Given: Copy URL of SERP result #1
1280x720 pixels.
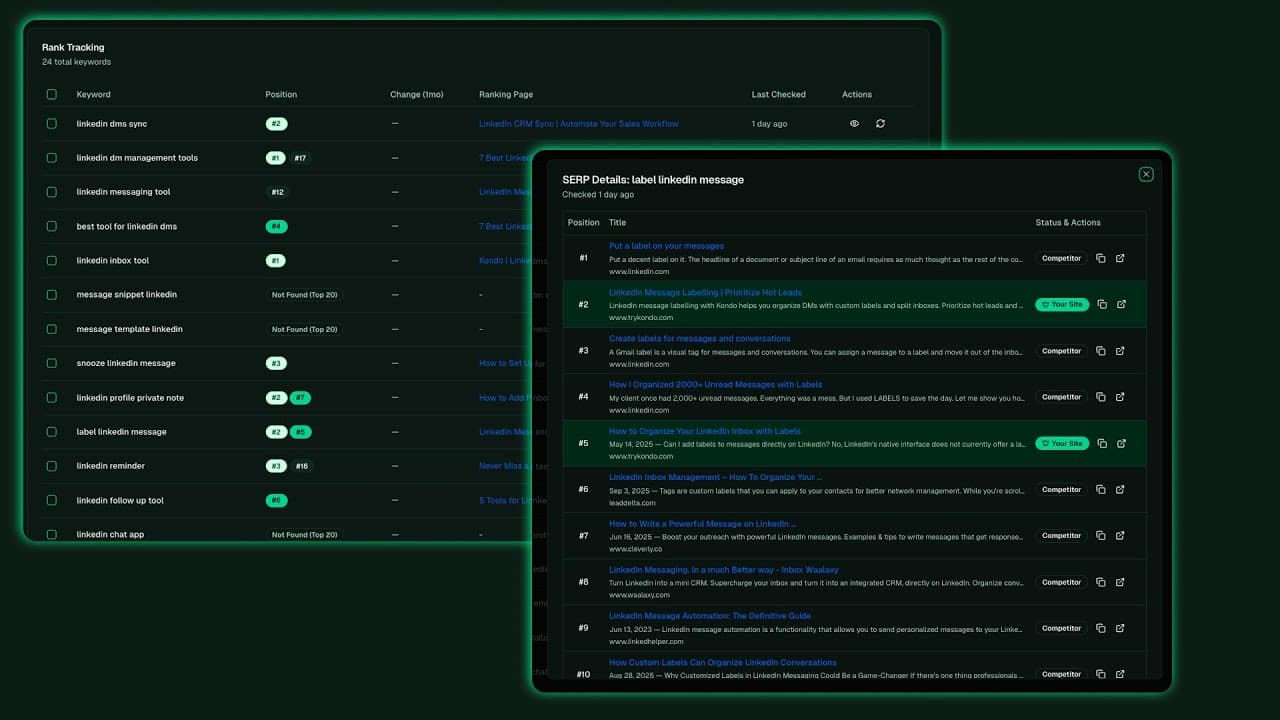Looking at the screenshot, I should pyautogui.click(x=1100, y=258).
